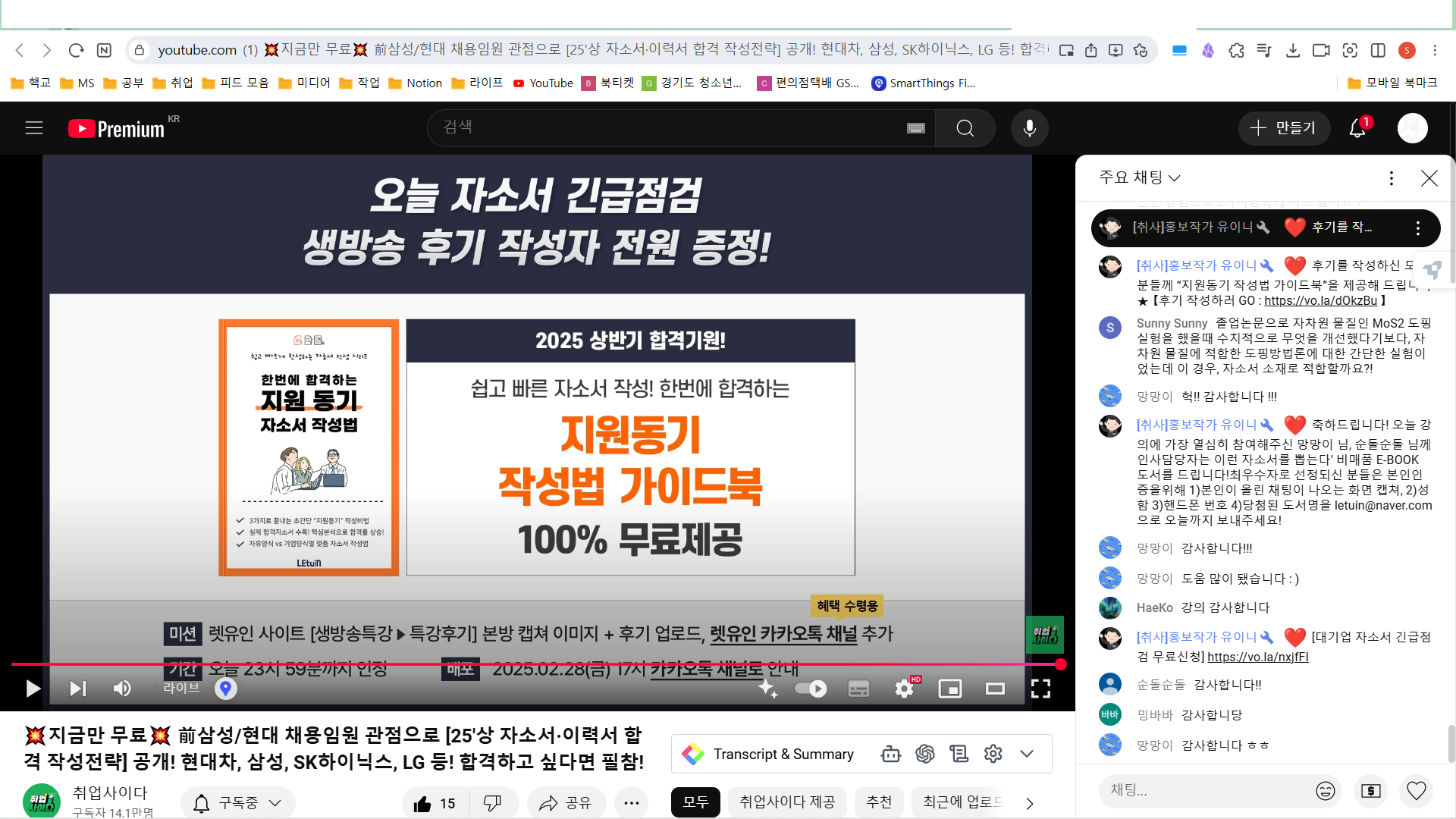1456x819 pixels.
Task: Close the live chat panel
Action: point(1429,178)
